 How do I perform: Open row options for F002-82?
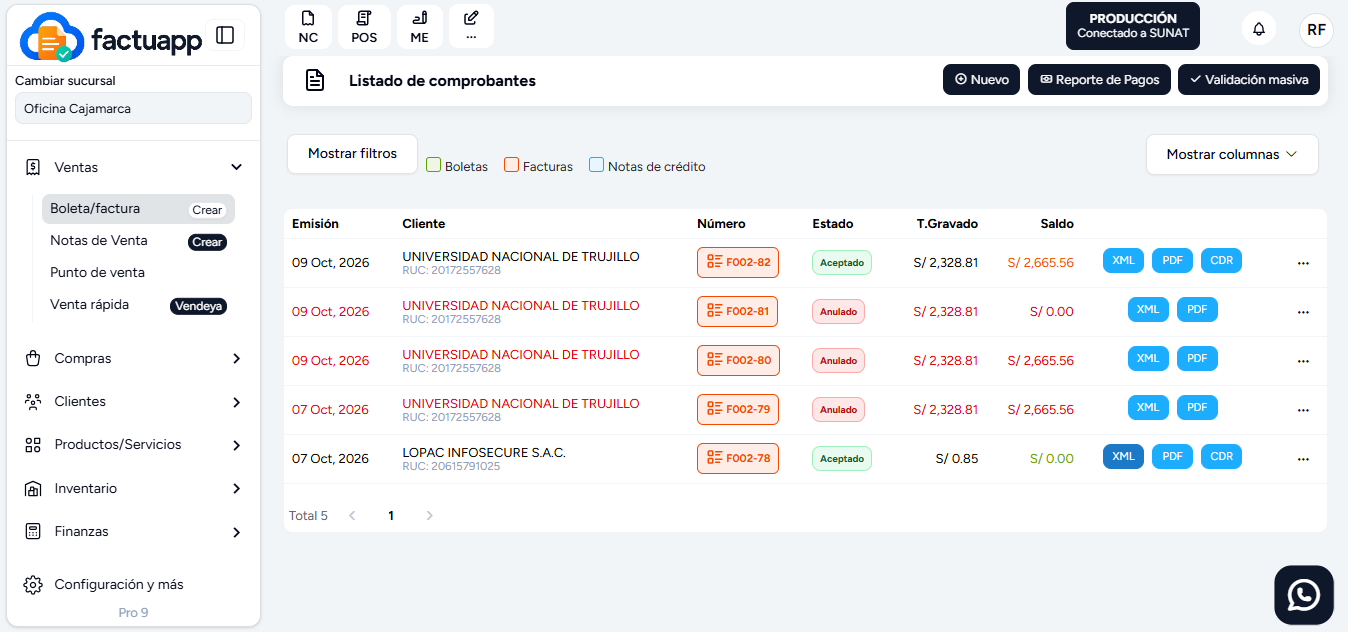click(x=1303, y=263)
